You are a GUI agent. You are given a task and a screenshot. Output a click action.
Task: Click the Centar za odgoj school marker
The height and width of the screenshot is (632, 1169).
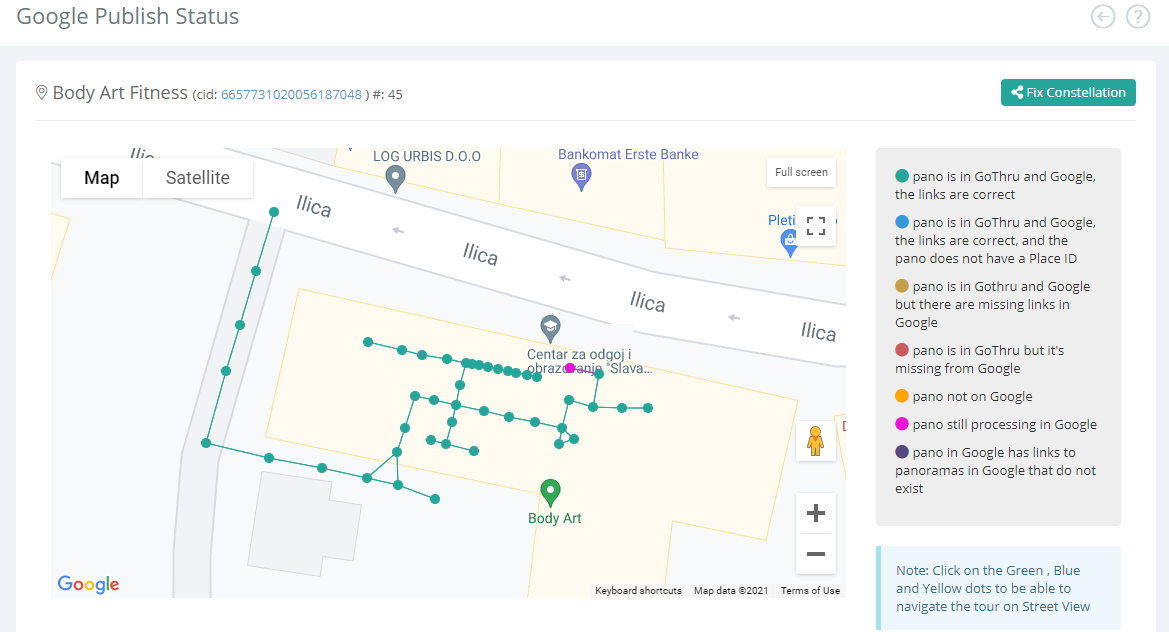point(550,328)
